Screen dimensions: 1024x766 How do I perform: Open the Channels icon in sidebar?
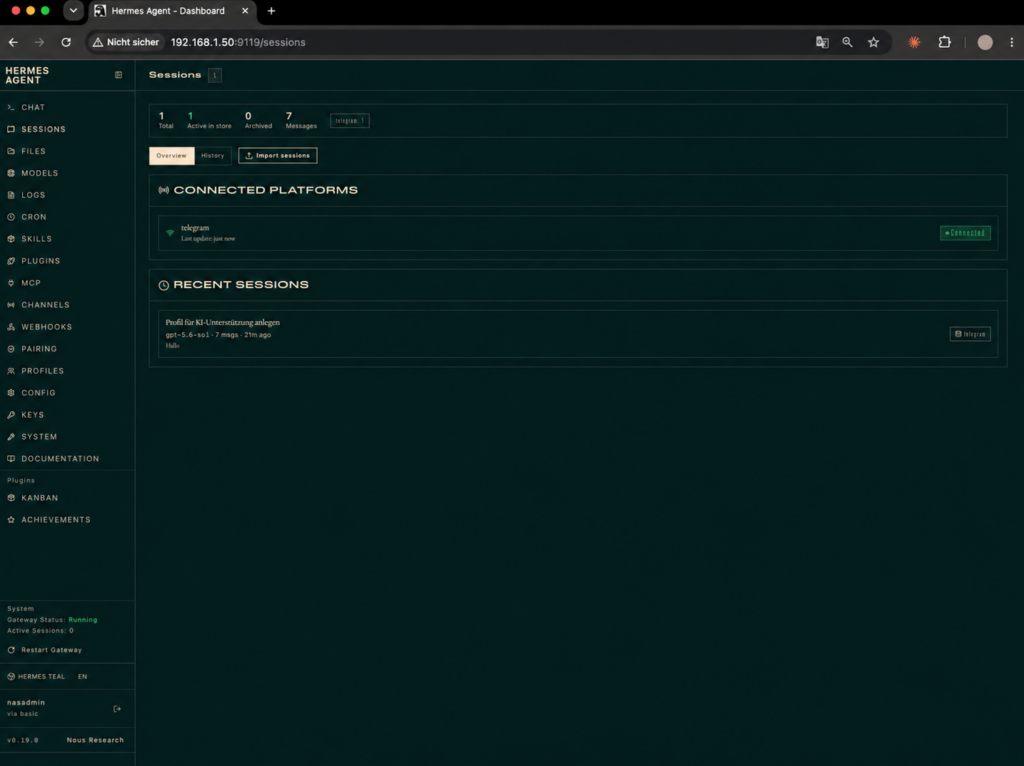(x=11, y=305)
